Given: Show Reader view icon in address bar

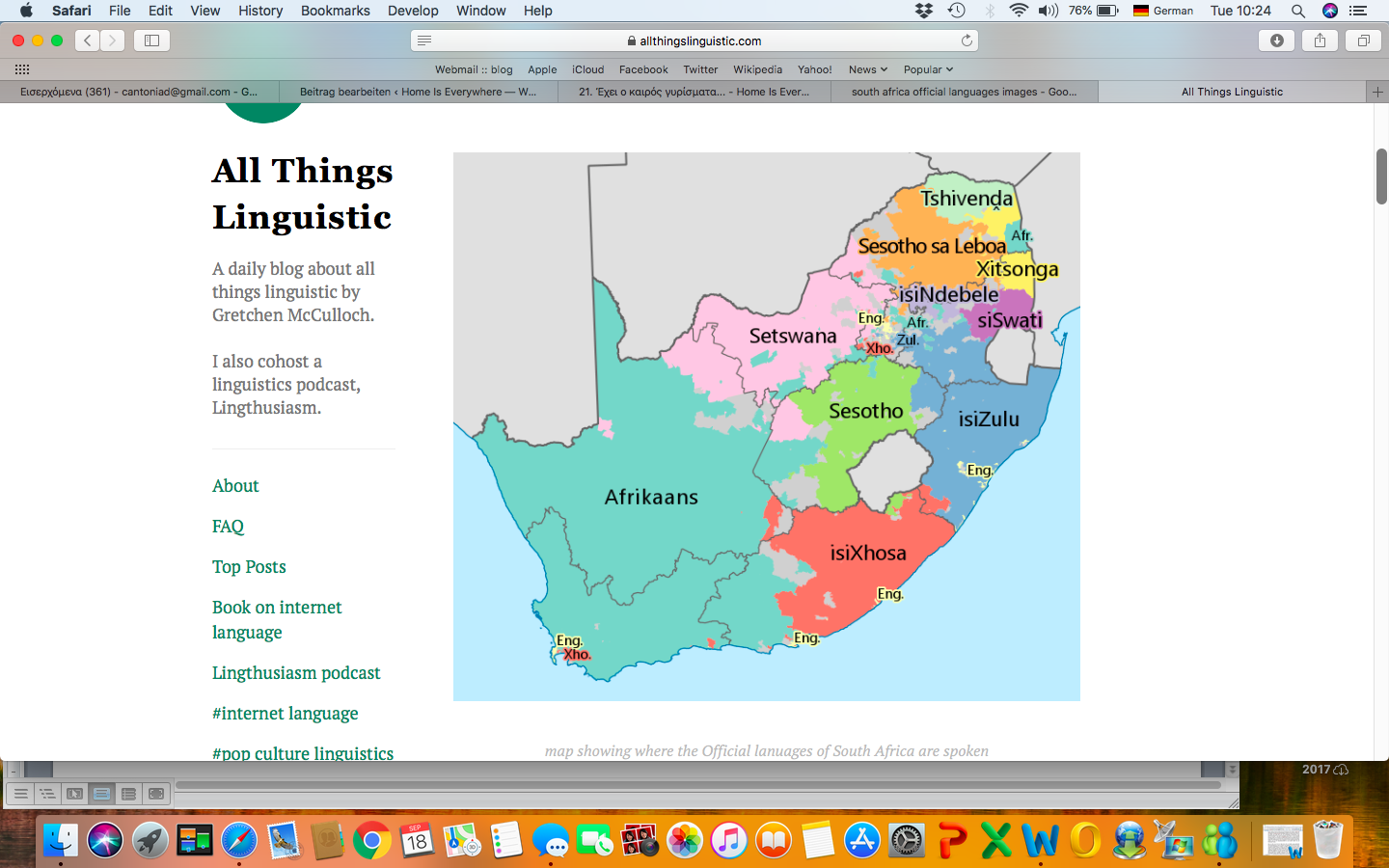Looking at the screenshot, I should coord(424,41).
